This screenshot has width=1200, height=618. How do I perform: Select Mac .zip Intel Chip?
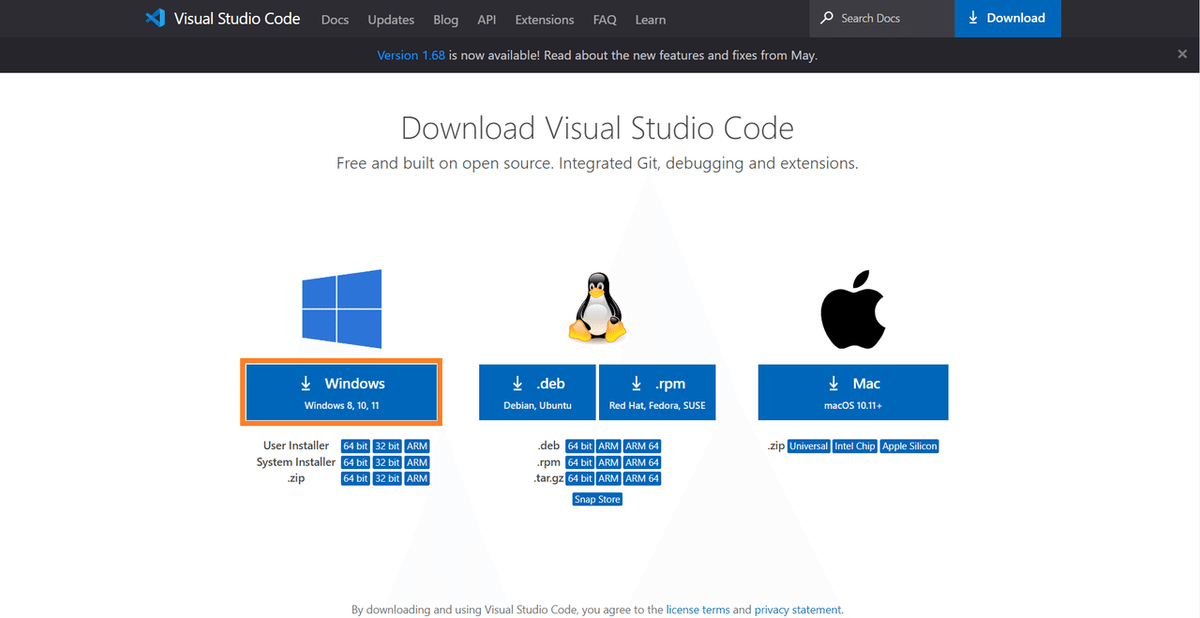(x=855, y=446)
